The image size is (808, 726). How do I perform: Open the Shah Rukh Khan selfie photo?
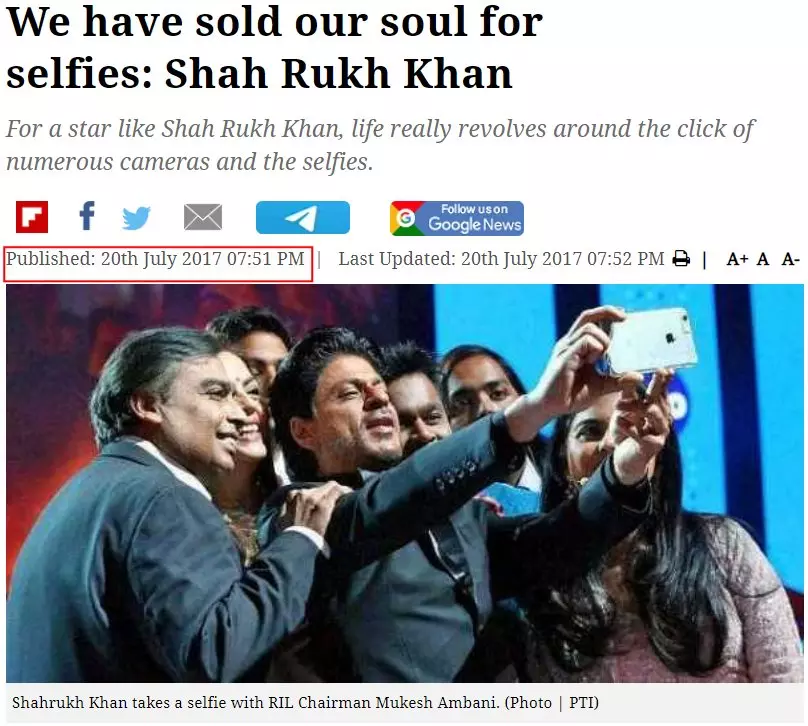[x=405, y=483]
